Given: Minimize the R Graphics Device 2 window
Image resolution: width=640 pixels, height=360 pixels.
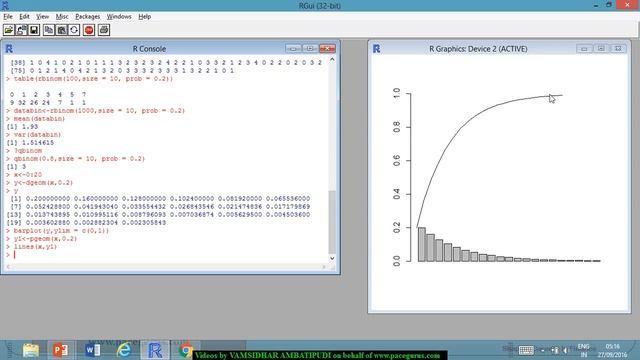Looking at the screenshot, I should coord(584,49).
